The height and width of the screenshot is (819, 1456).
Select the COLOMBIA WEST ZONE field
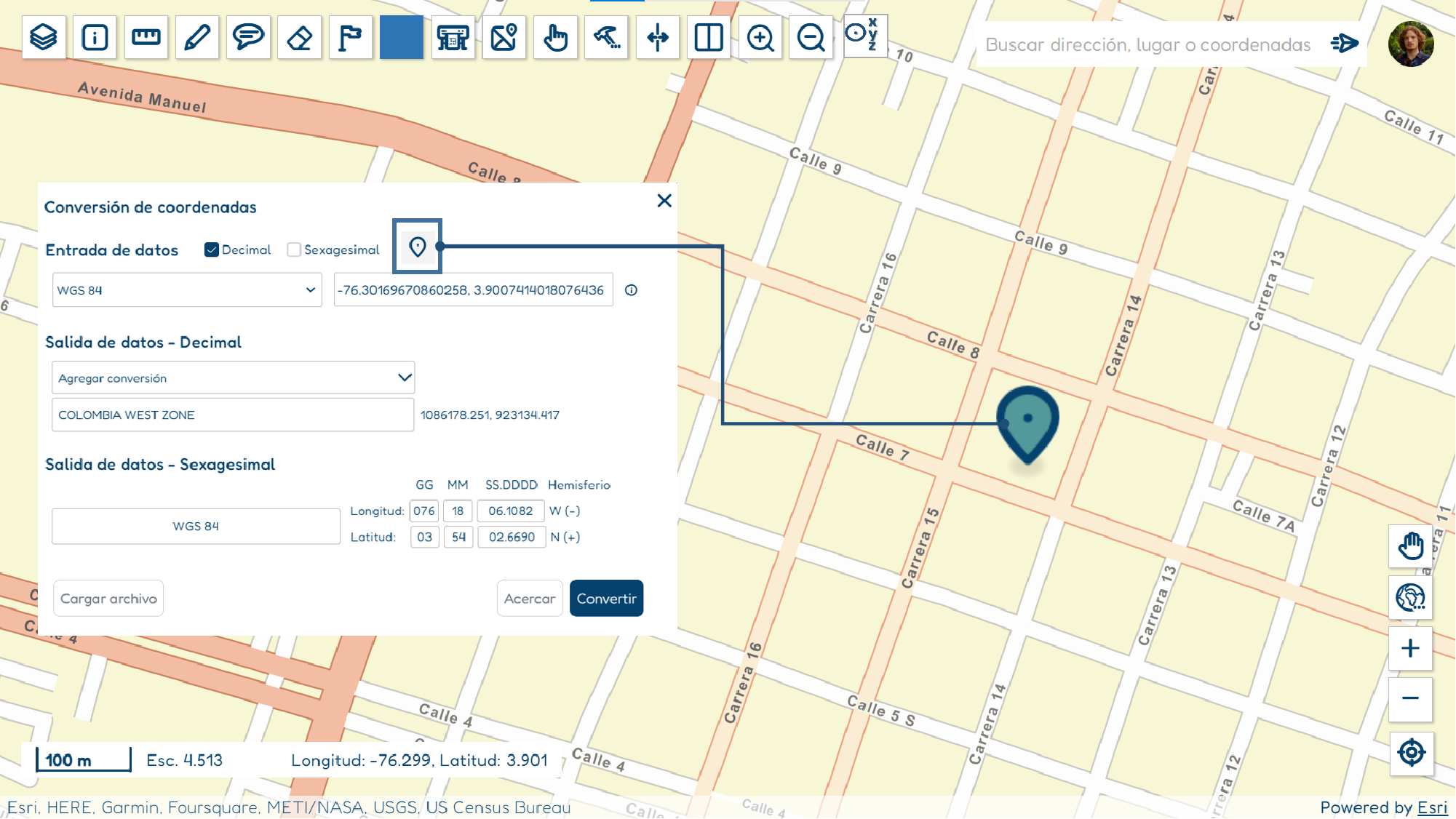click(x=234, y=415)
